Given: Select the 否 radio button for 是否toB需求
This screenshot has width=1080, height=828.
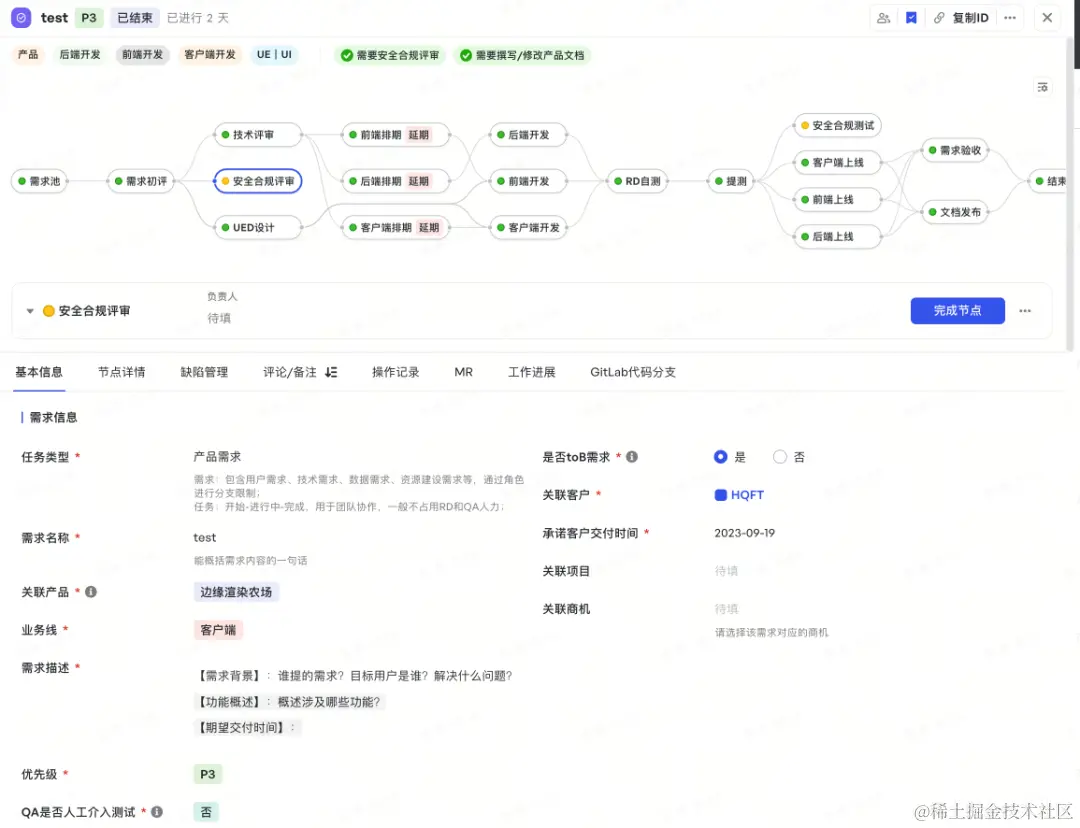Looking at the screenshot, I should tap(777, 456).
